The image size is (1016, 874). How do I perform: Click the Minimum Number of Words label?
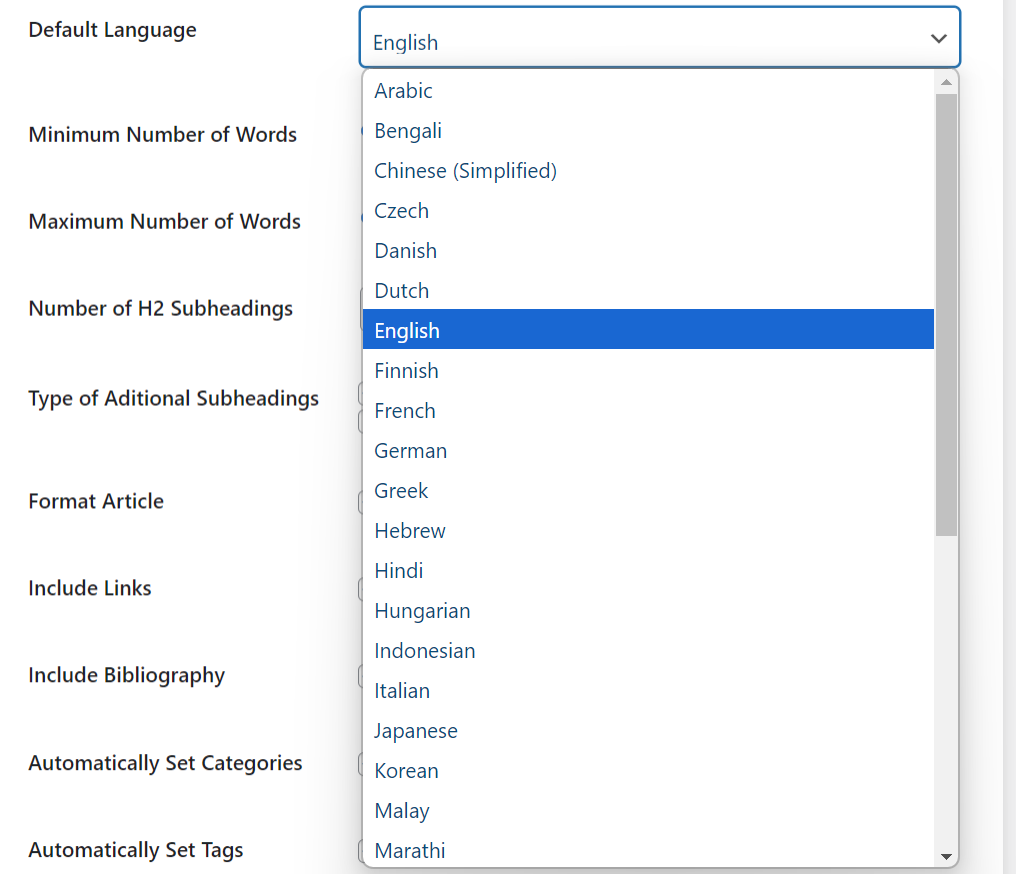pyautogui.click(x=163, y=135)
